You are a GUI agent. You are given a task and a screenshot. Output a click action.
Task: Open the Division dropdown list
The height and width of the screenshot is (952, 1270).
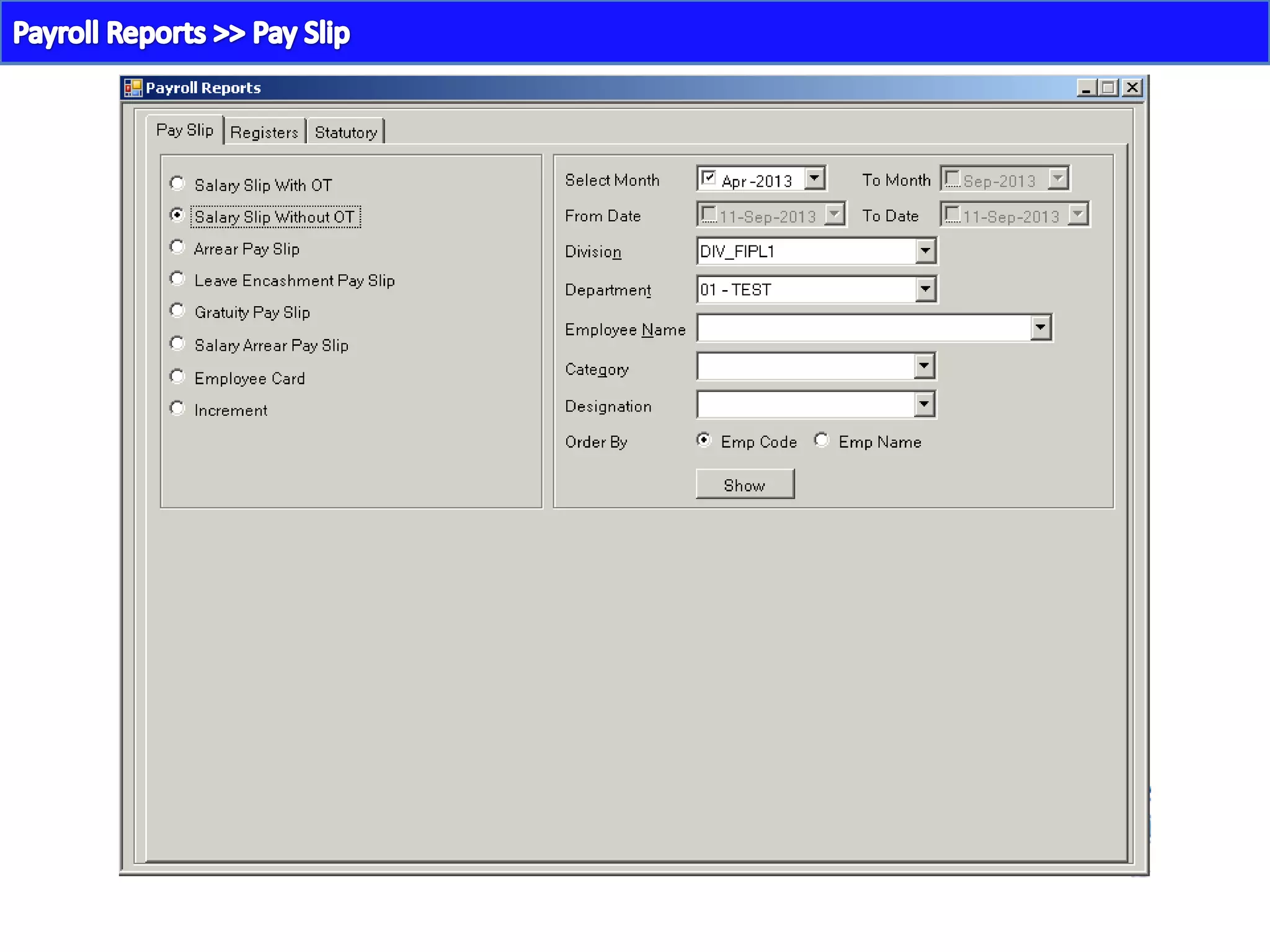925,251
